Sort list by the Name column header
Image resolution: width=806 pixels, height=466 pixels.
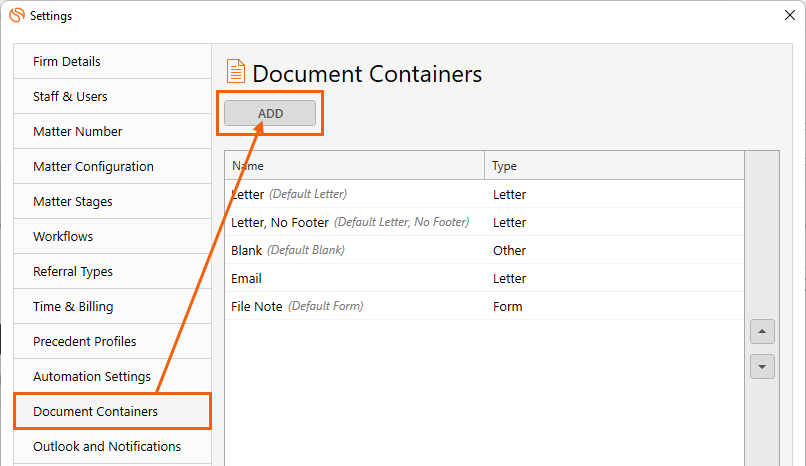355,165
